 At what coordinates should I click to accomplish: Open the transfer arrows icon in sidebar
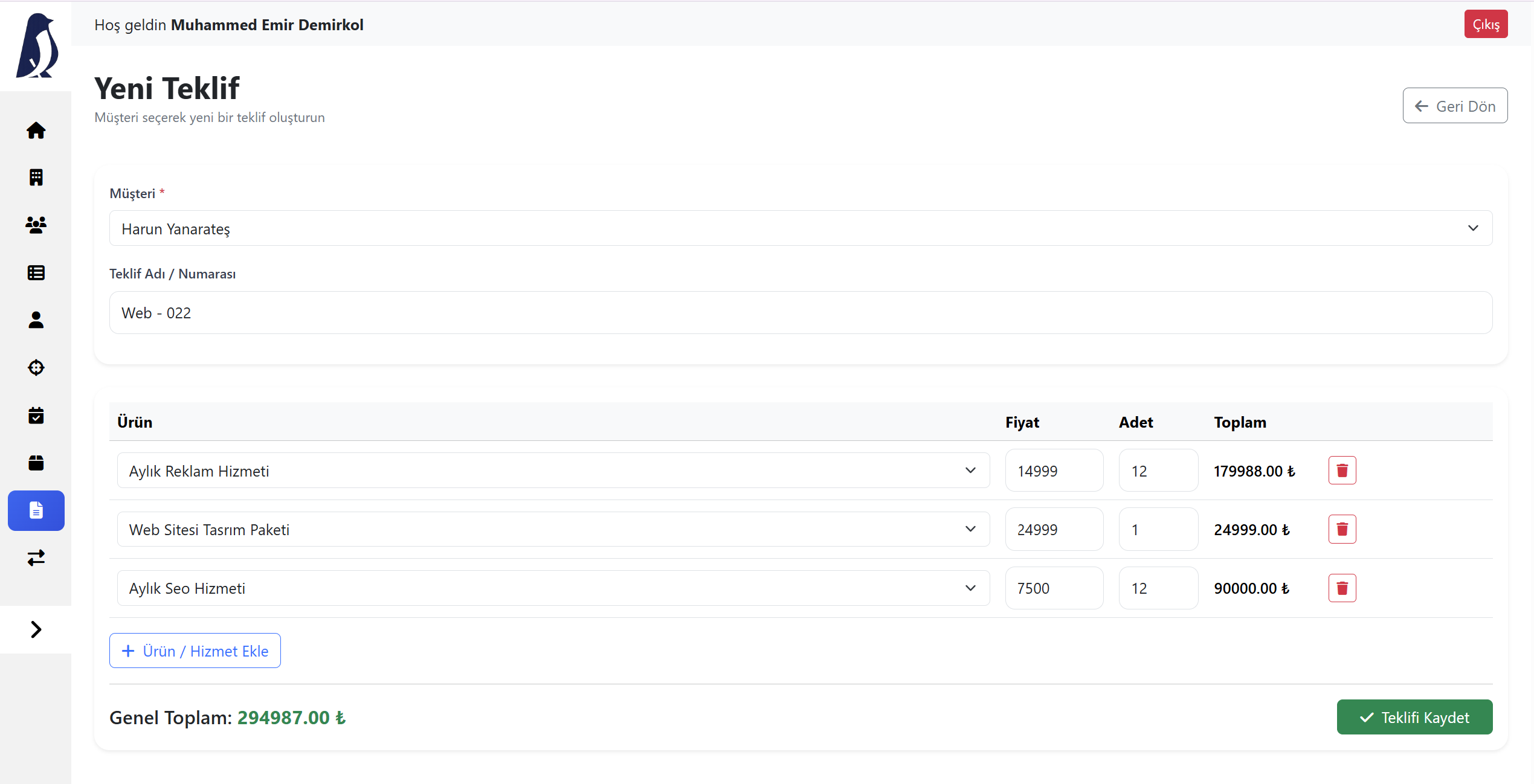click(36, 557)
